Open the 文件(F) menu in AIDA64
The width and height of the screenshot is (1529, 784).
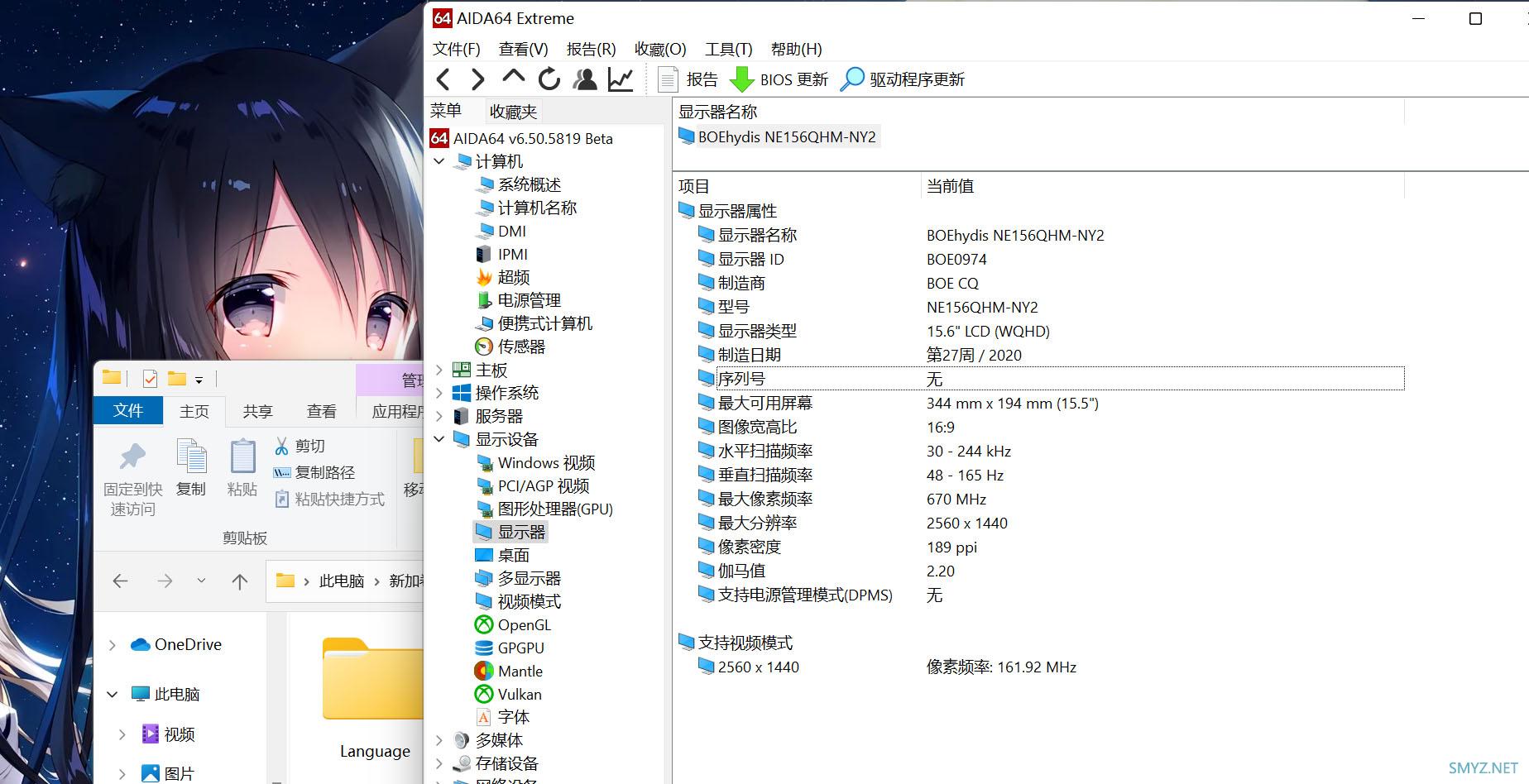(457, 49)
